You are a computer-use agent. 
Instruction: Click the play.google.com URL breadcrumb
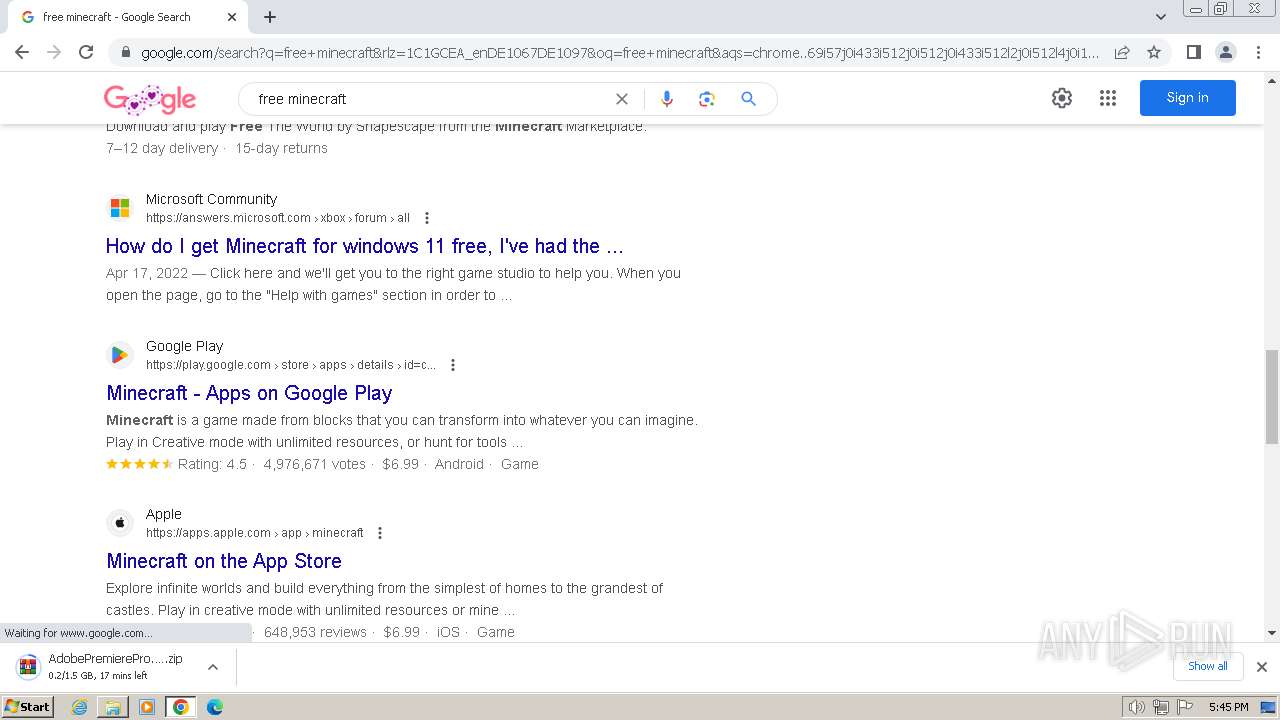[x=291, y=365]
